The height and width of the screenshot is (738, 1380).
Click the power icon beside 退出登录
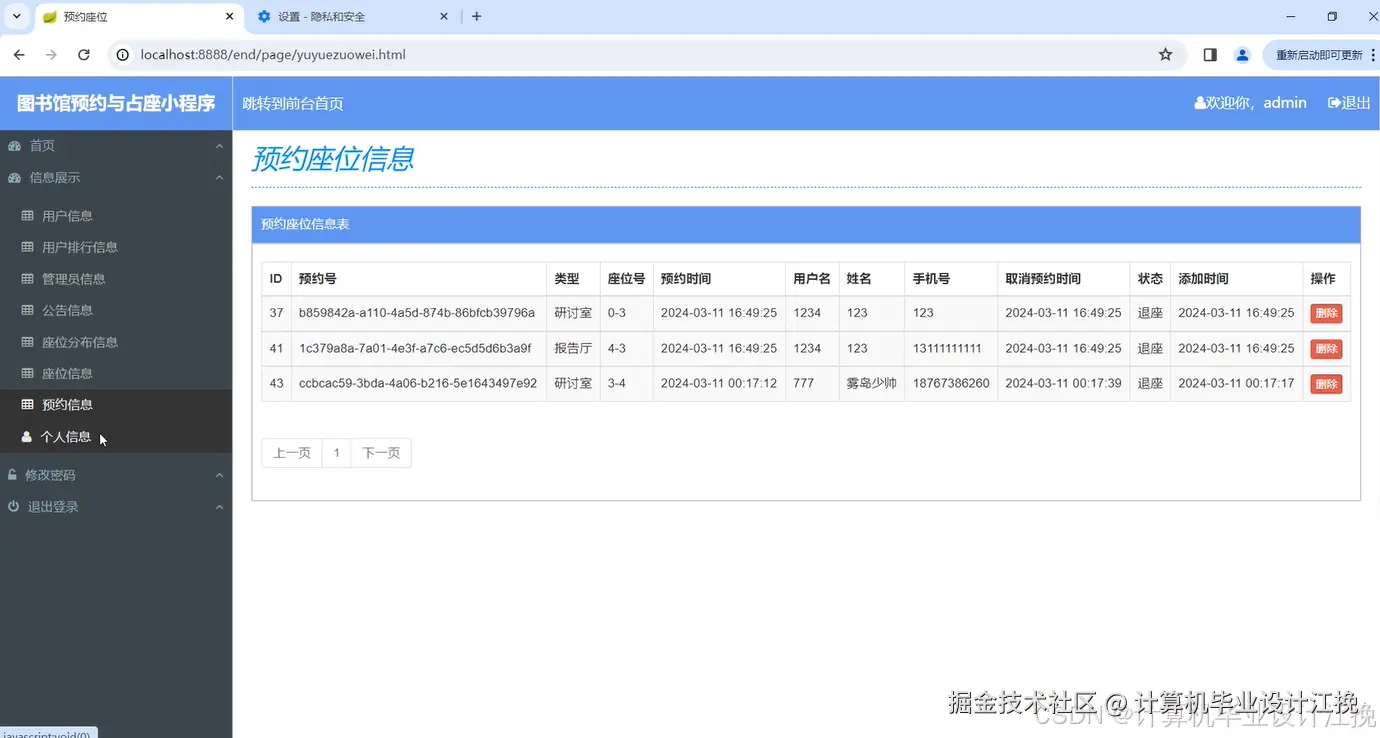[x=11, y=506]
